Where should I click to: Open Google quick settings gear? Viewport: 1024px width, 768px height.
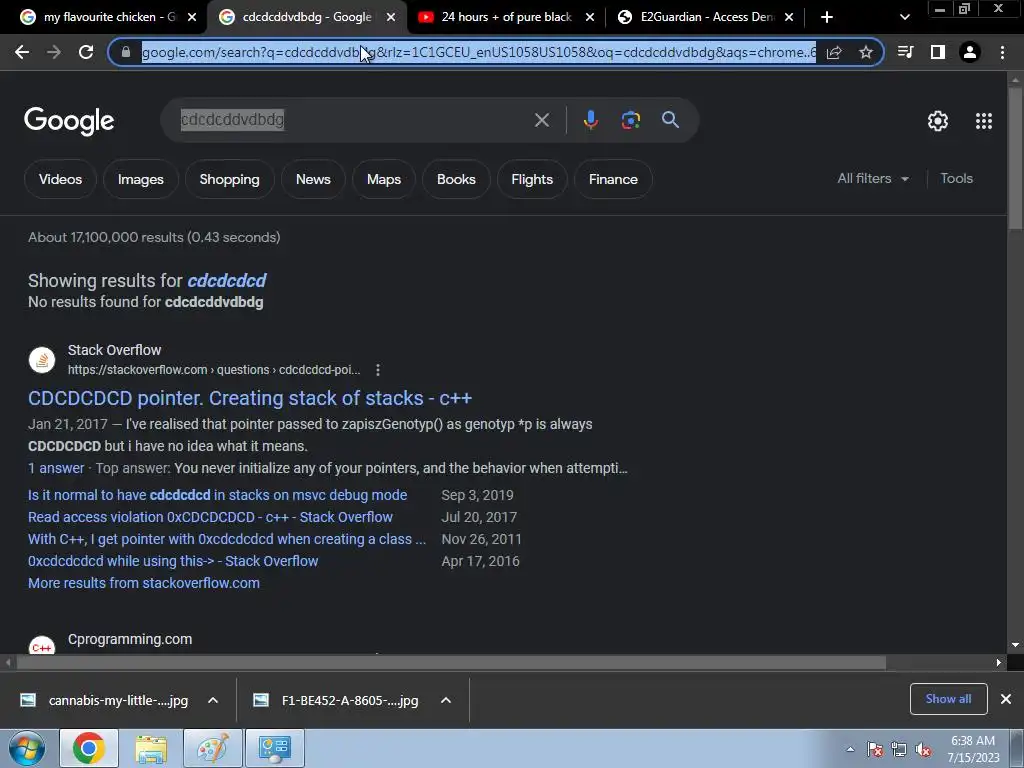(x=938, y=121)
